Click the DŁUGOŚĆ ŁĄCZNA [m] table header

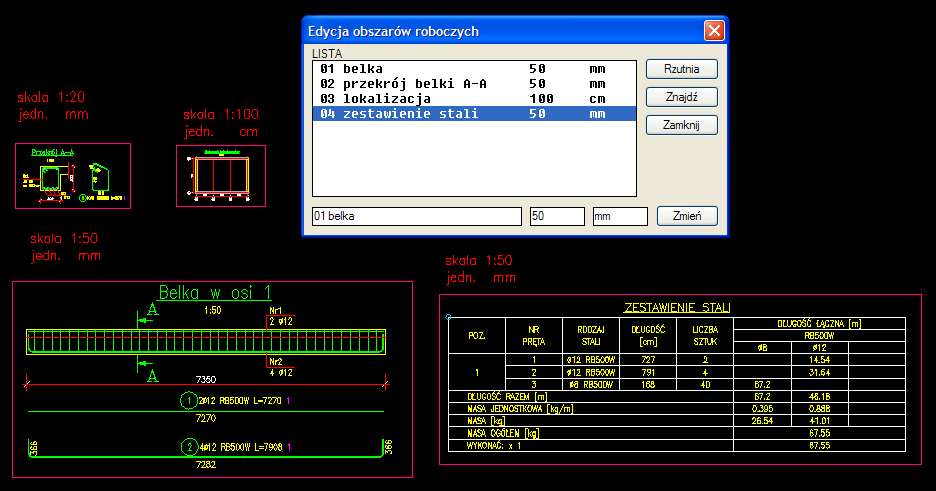[x=819, y=323]
